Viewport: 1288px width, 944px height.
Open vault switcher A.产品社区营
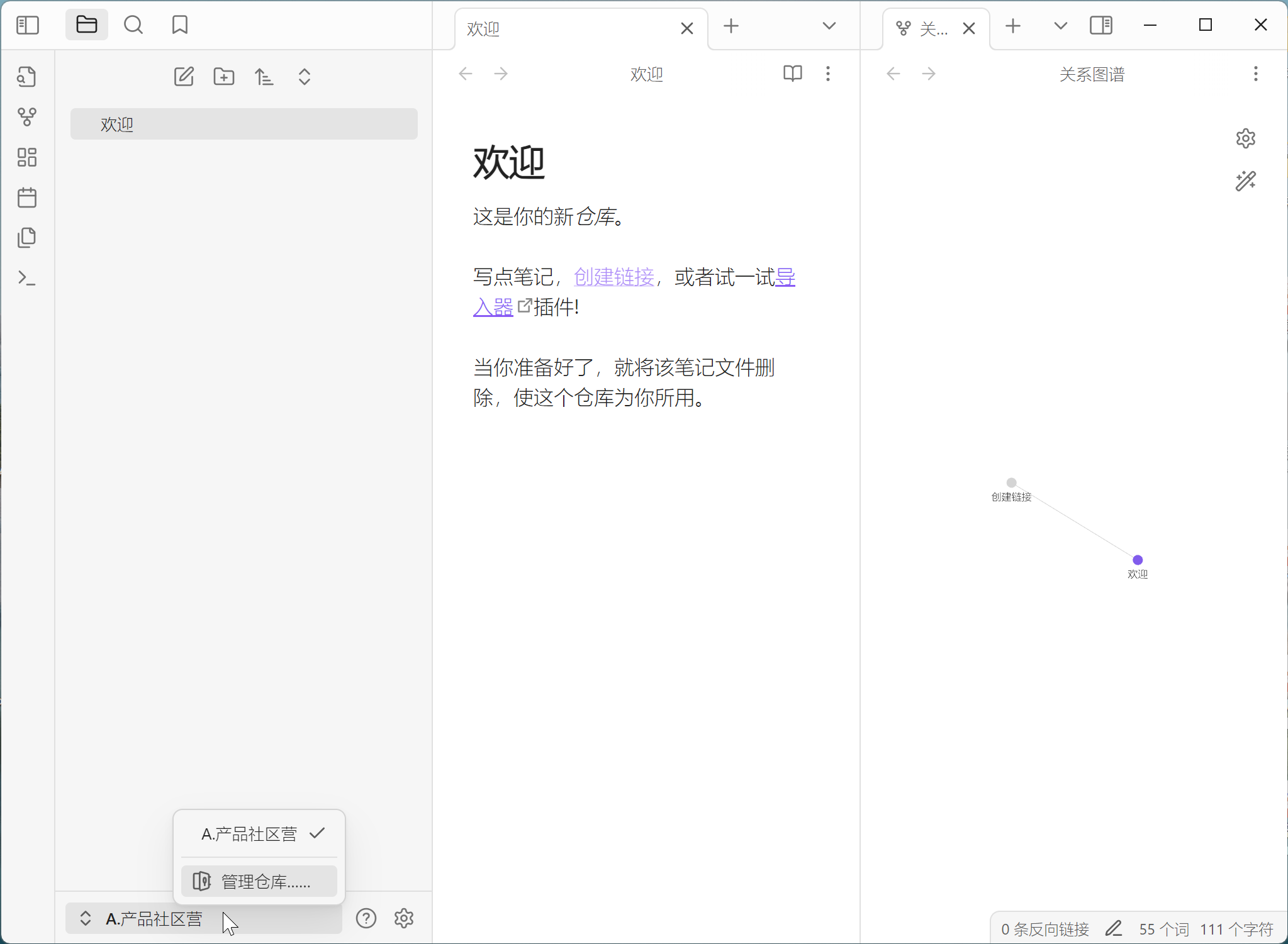pyautogui.click(x=154, y=919)
